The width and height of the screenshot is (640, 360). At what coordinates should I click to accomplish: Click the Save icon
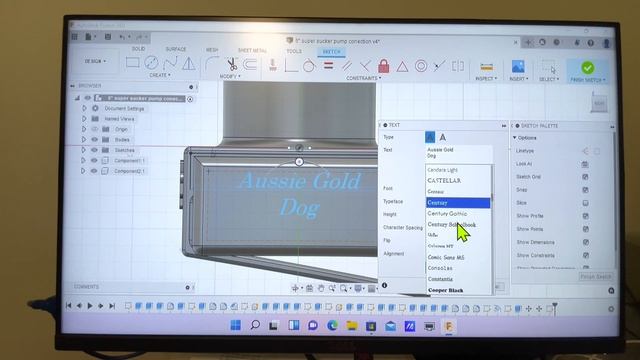[108, 37]
